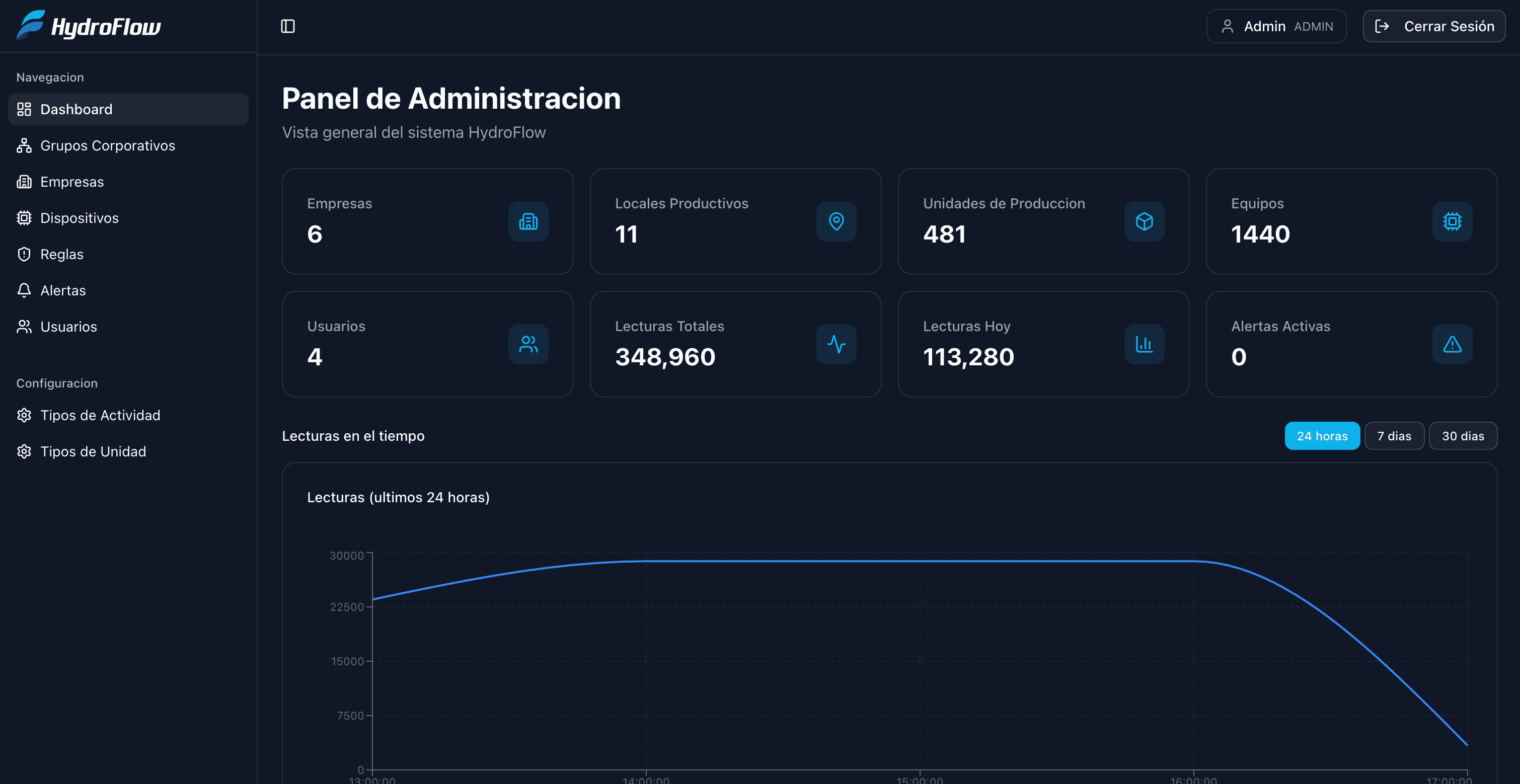Click the pulse icon on Lecturas Totales card

coord(836,344)
